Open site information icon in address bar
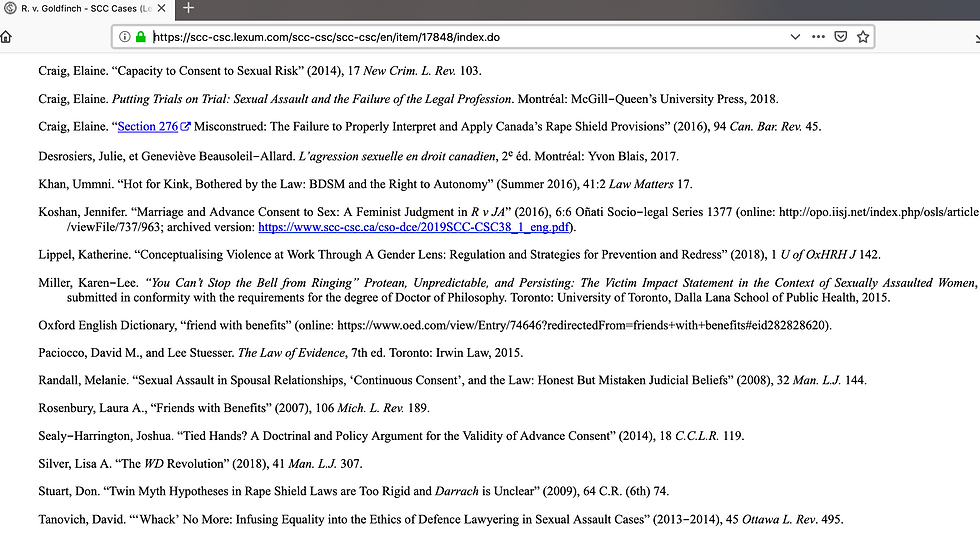The width and height of the screenshot is (980, 560). (124, 37)
